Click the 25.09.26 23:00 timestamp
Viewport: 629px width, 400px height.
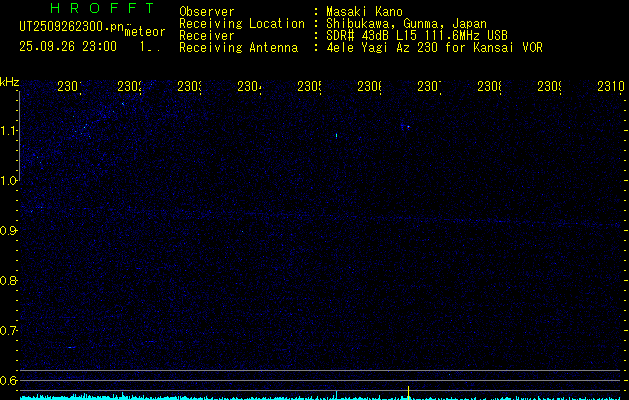[x=67, y=46]
